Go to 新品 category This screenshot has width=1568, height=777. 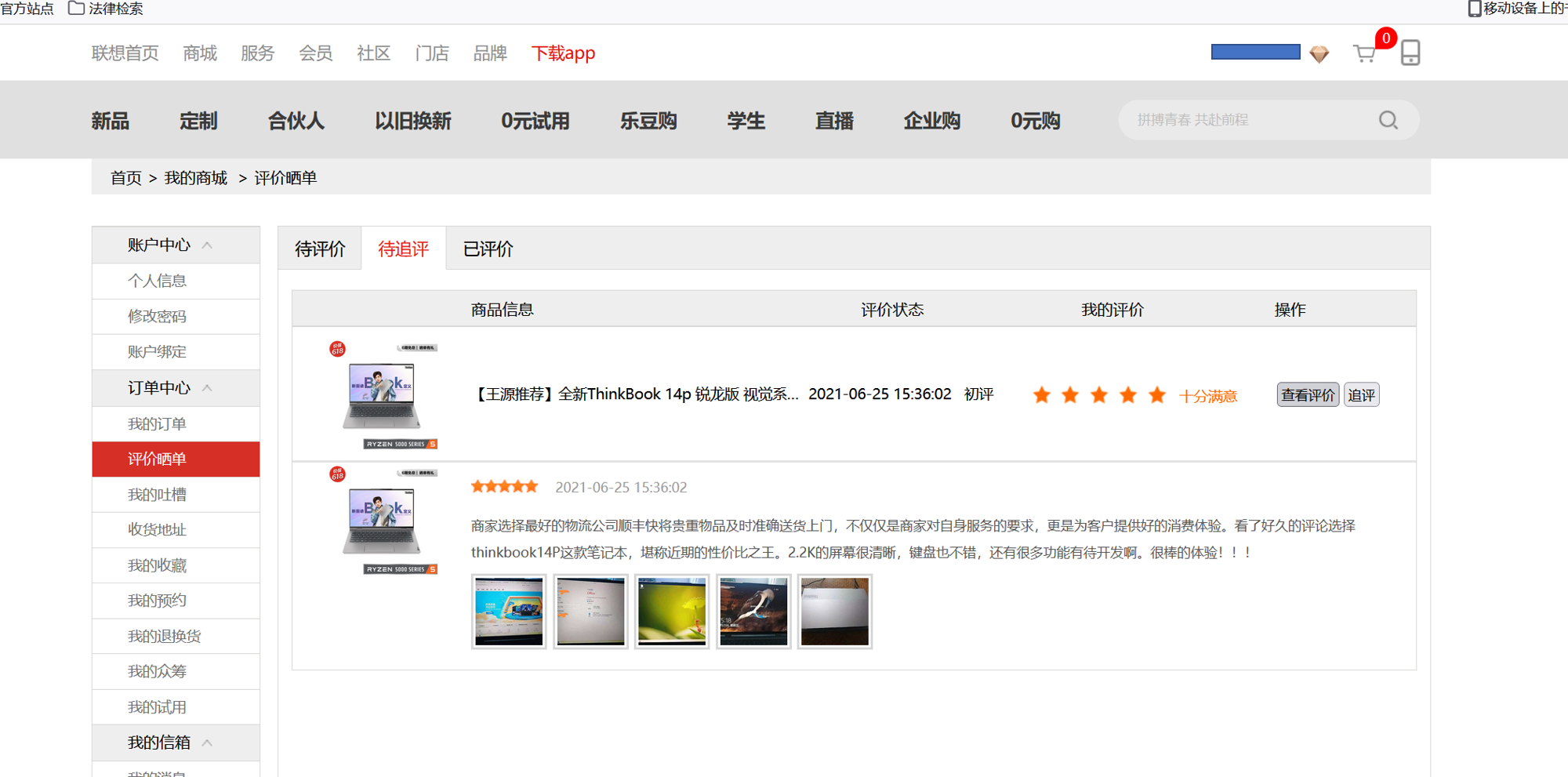point(111,121)
